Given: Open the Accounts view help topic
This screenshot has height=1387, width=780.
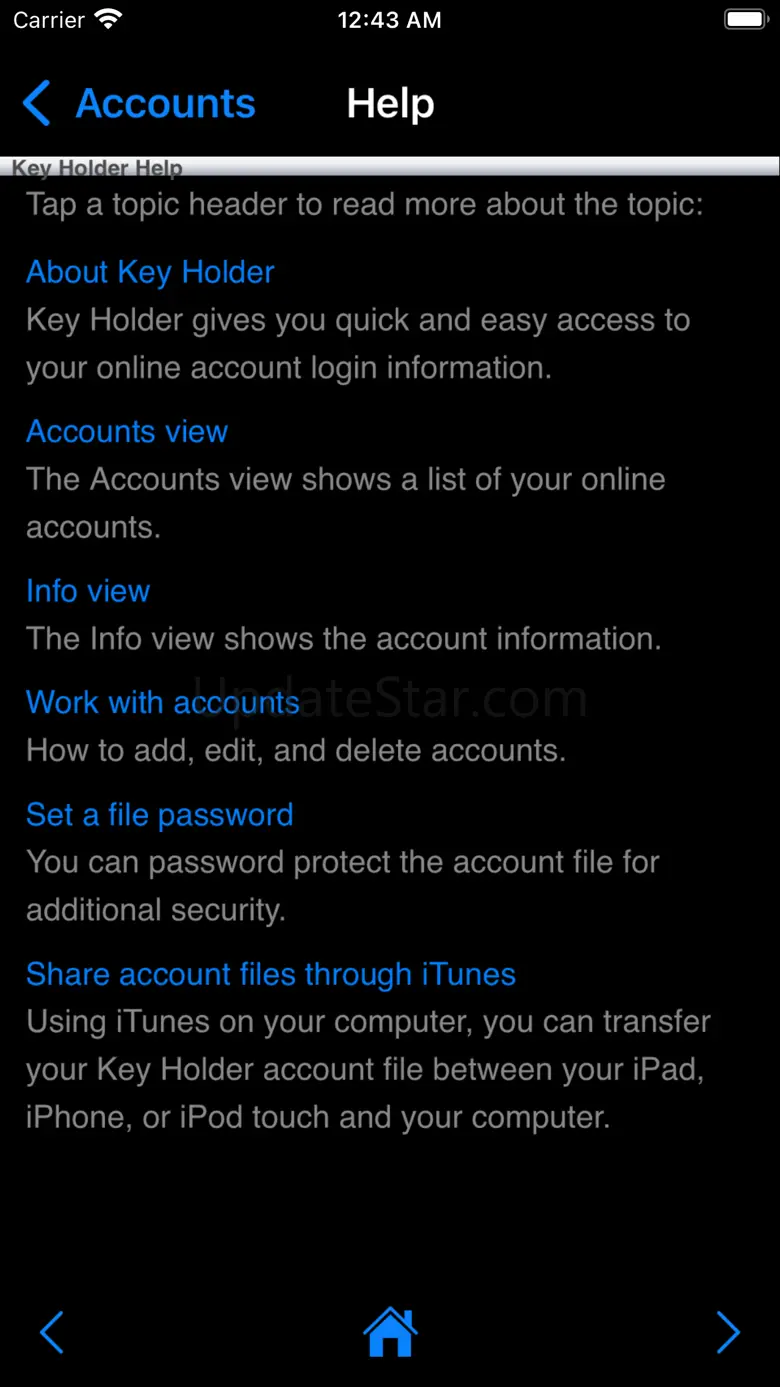Looking at the screenshot, I should pyautogui.click(x=127, y=431).
